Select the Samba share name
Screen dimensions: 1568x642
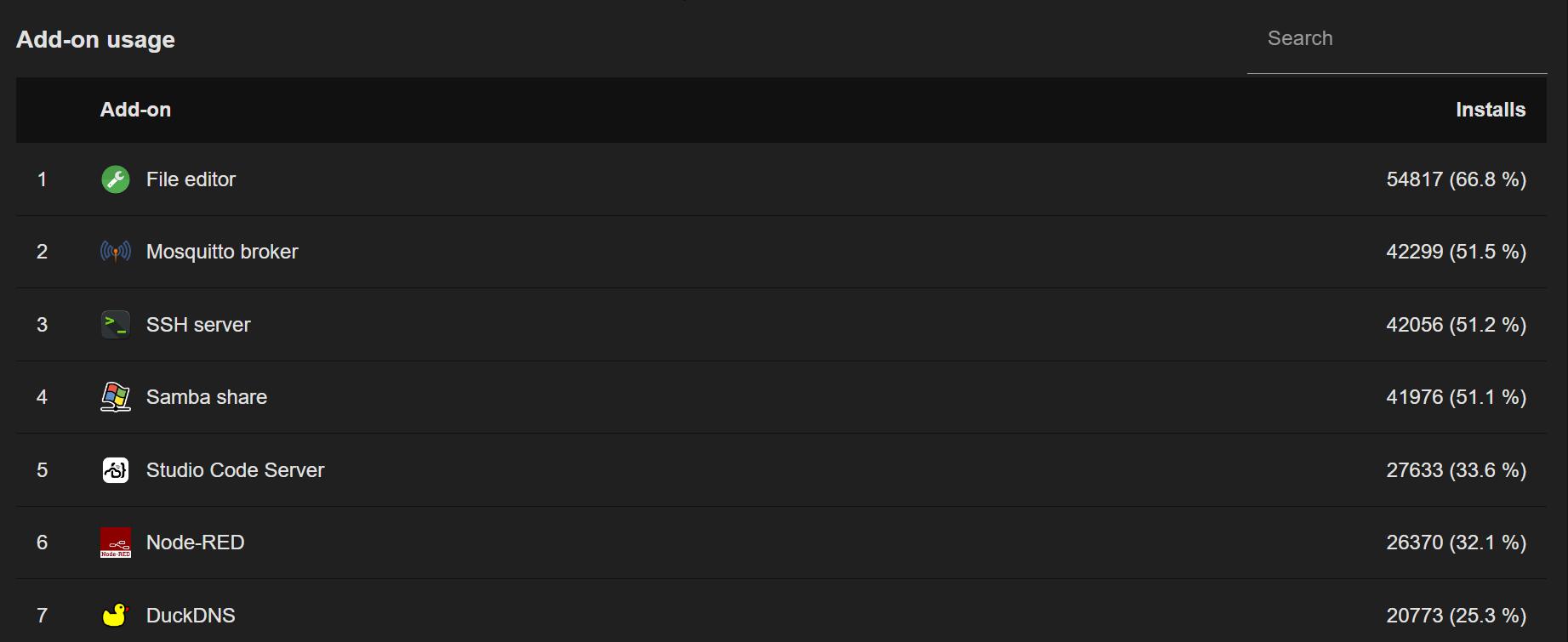[207, 397]
